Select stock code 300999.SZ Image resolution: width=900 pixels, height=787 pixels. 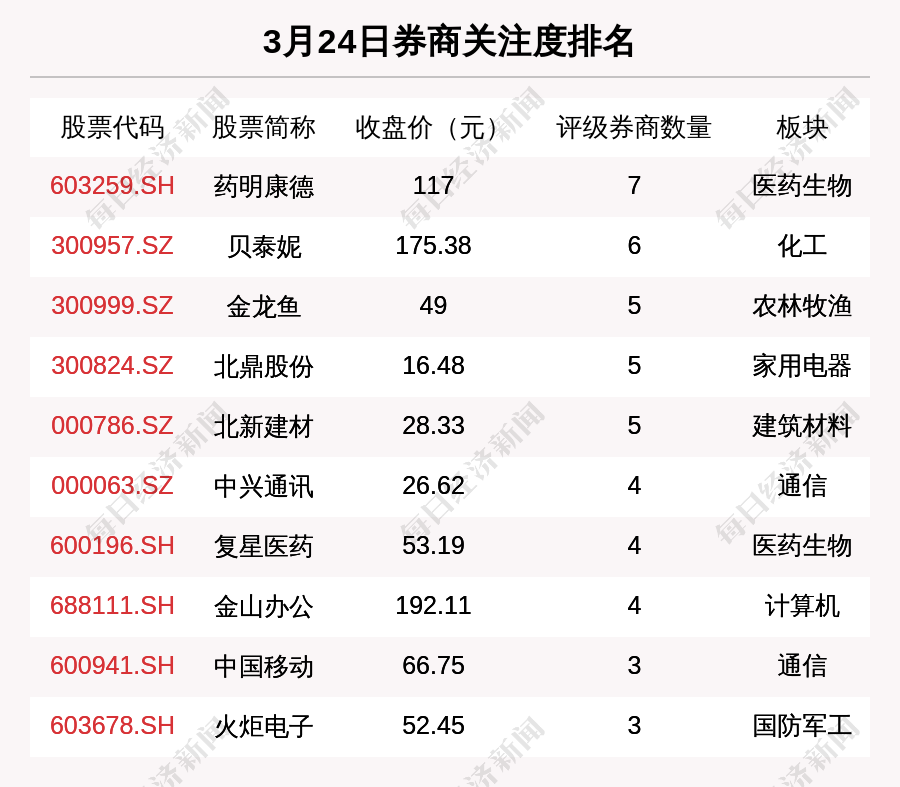112,306
